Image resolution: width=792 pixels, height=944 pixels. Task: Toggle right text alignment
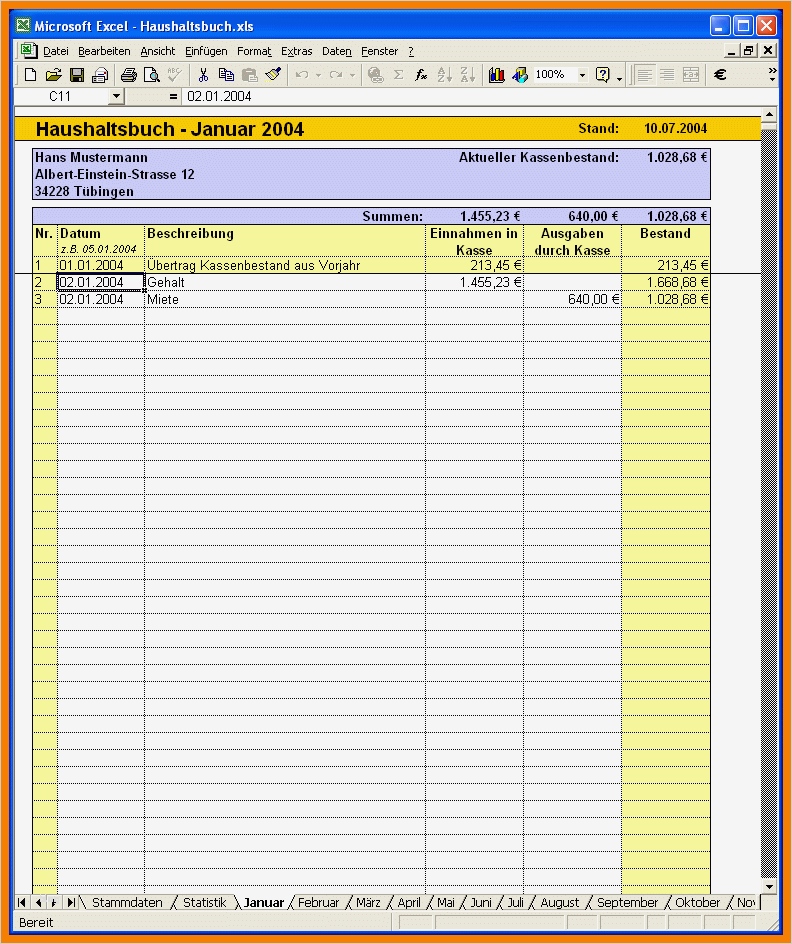(x=667, y=75)
